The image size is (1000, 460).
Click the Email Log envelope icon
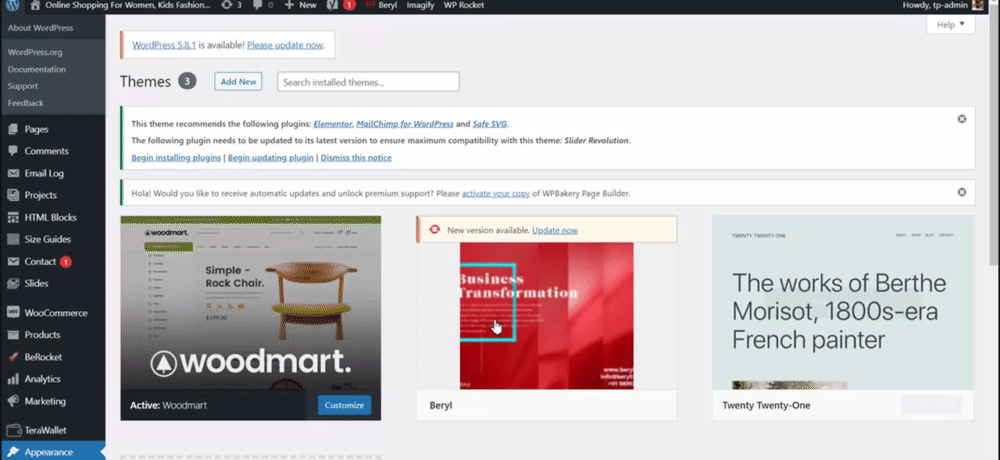click(x=13, y=173)
